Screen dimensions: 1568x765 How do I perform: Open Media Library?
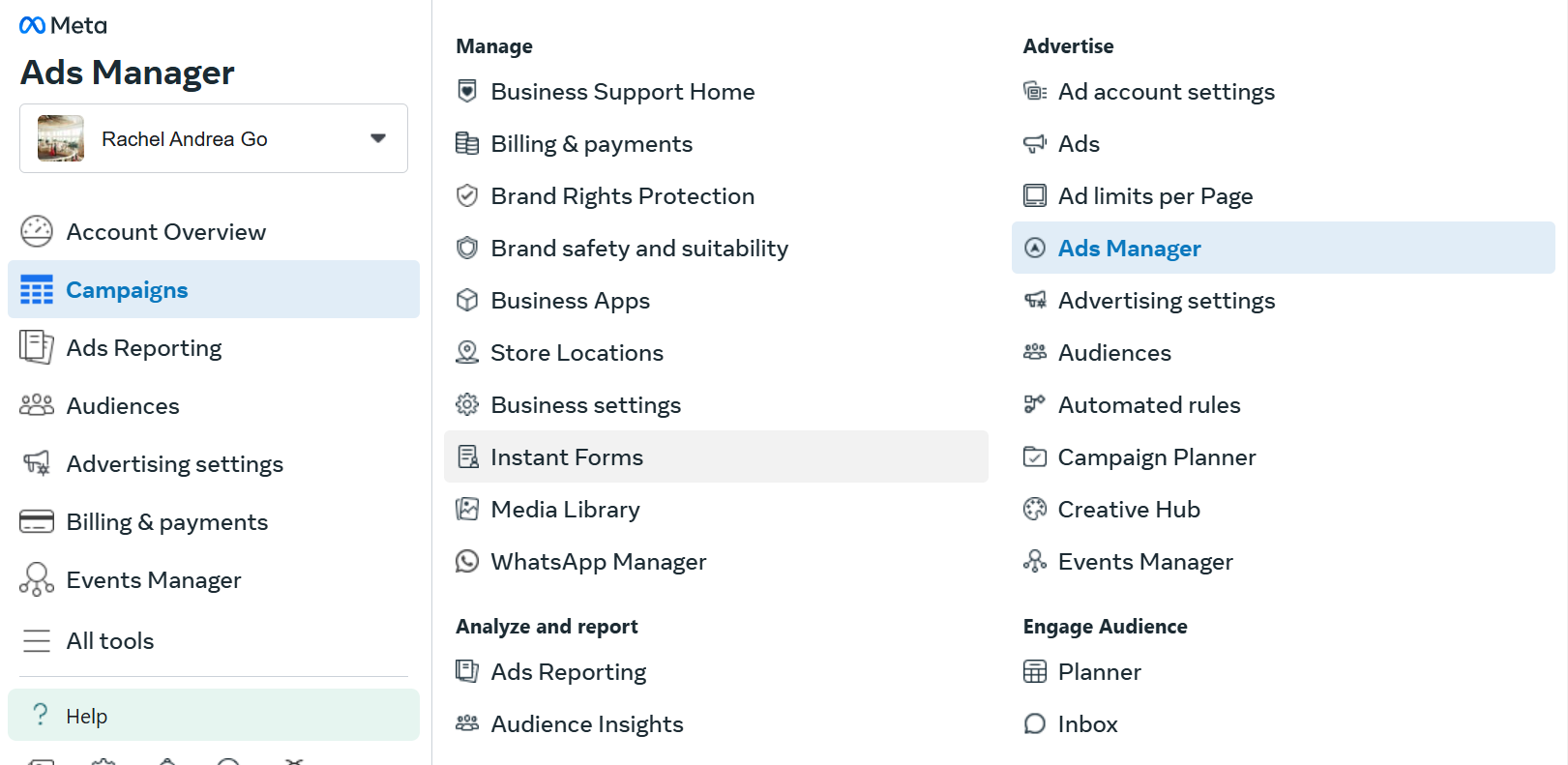click(x=716, y=510)
